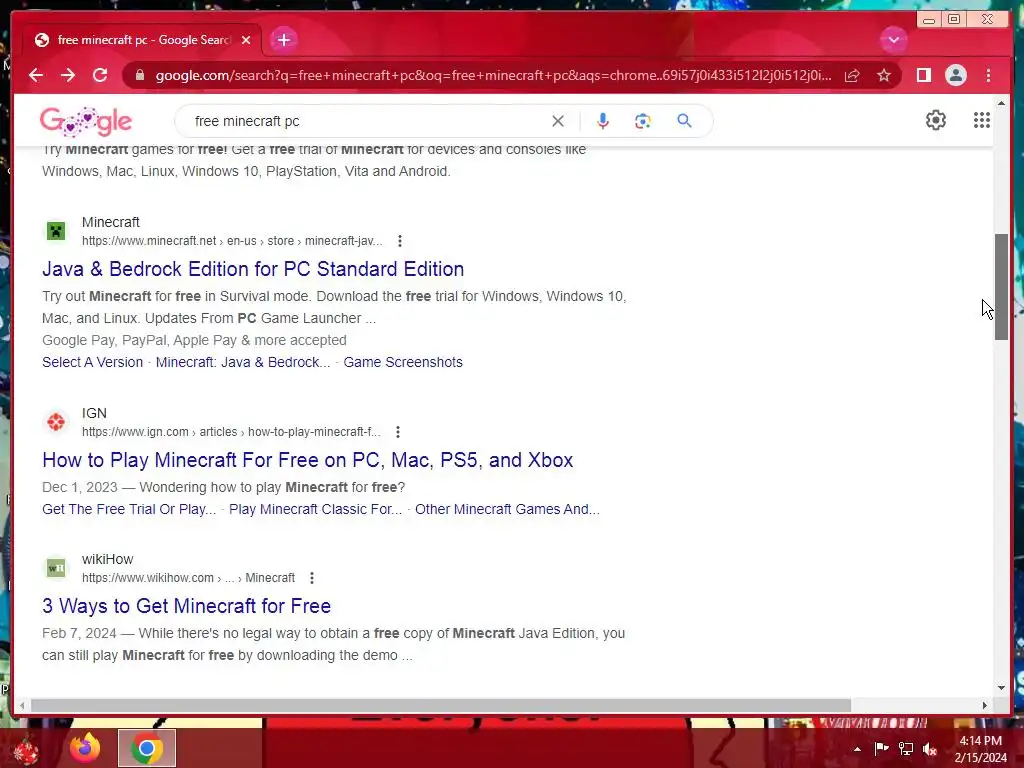Viewport: 1024px width, 768px height.
Task: Open more options for IGN result
Action: pyautogui.click(x=398, y=432)
